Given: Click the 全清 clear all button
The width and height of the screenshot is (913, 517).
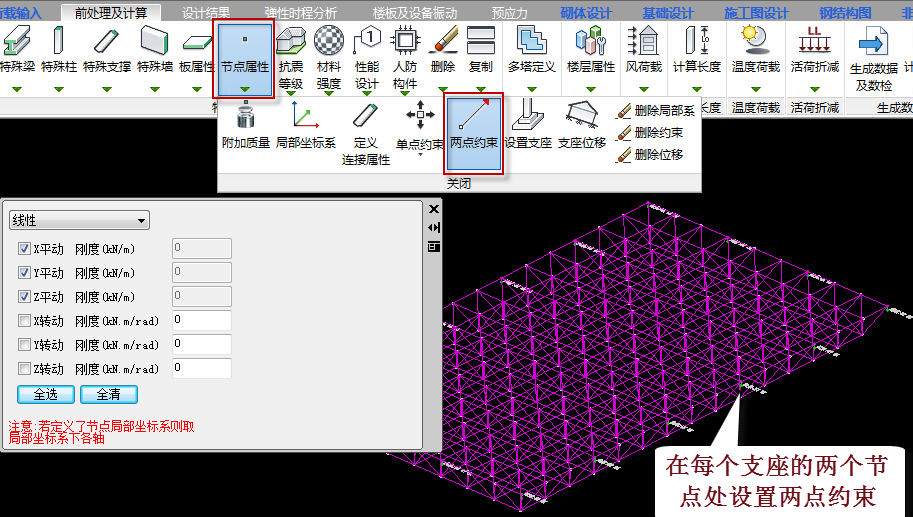Looking at the screenshot, I should click(108, 395).
